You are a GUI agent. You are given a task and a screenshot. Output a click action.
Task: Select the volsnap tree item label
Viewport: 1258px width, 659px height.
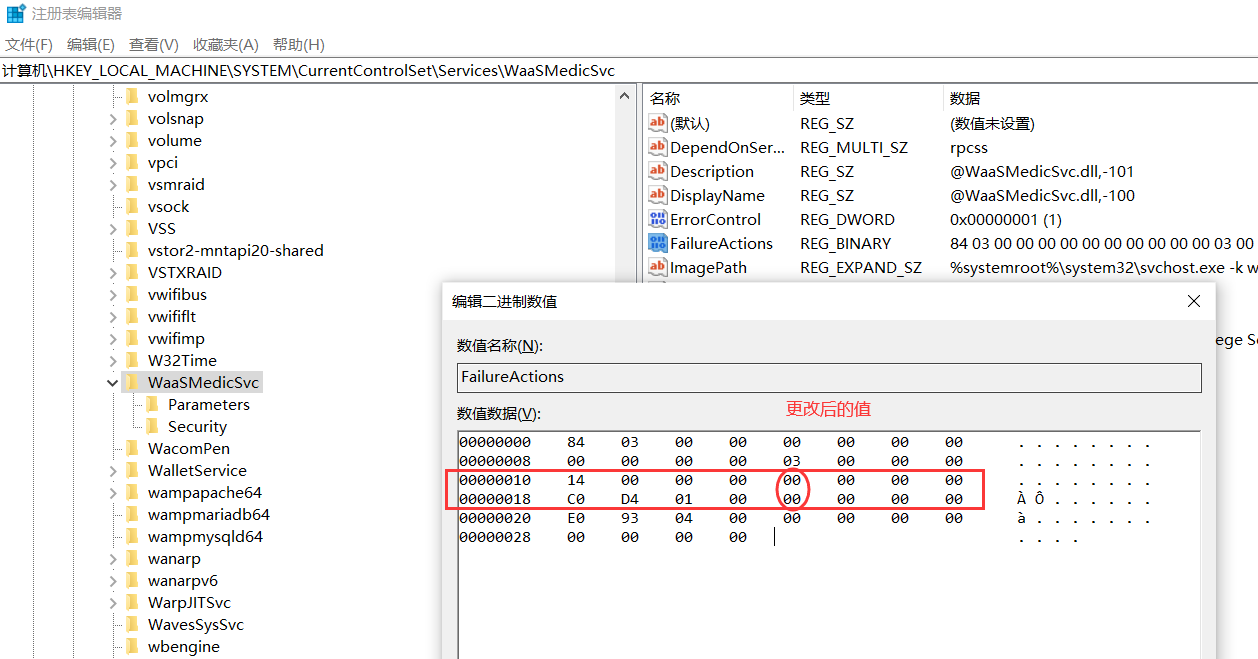coord(175,119)
